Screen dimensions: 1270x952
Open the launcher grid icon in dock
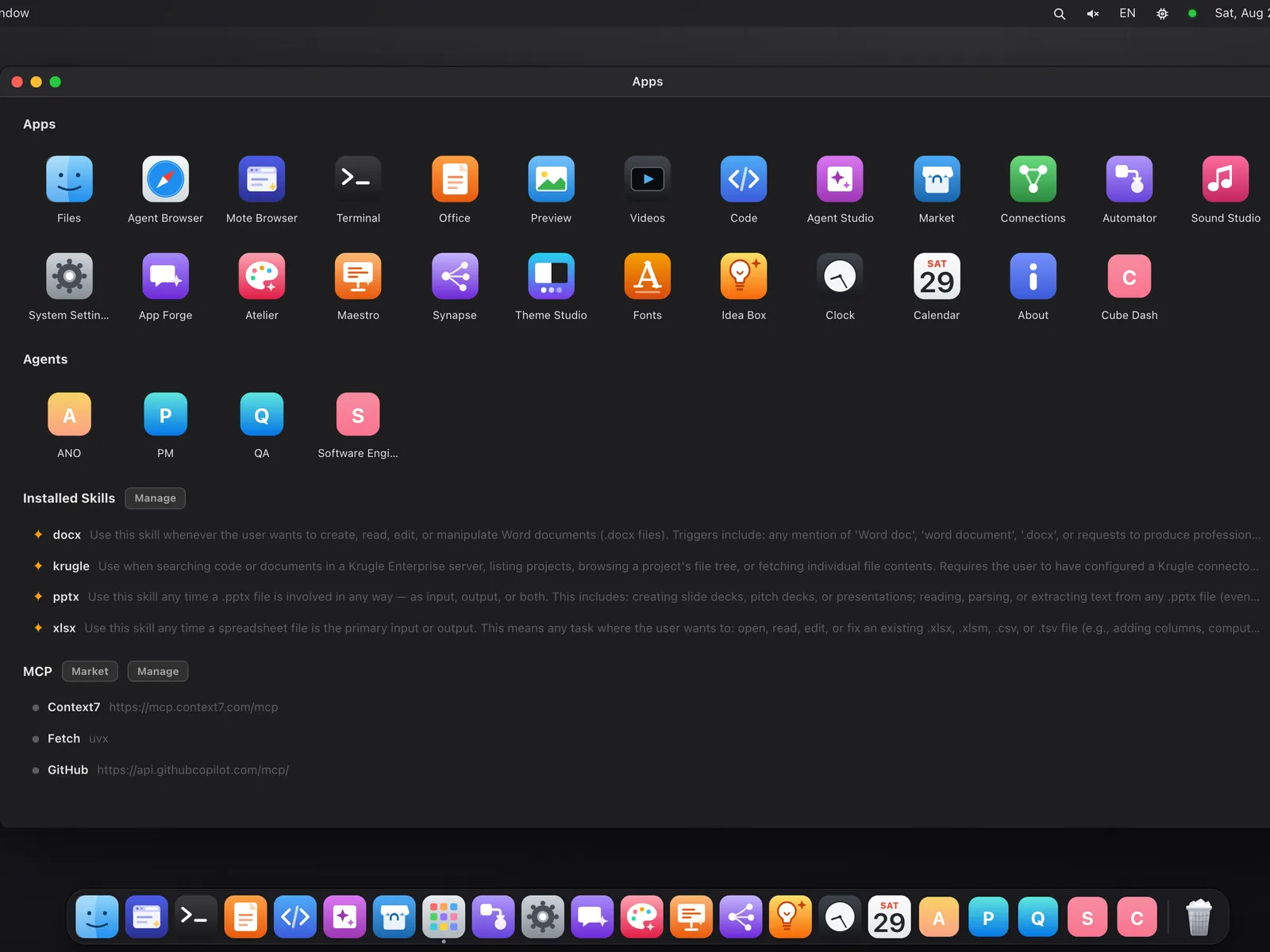tap(444, 918)
